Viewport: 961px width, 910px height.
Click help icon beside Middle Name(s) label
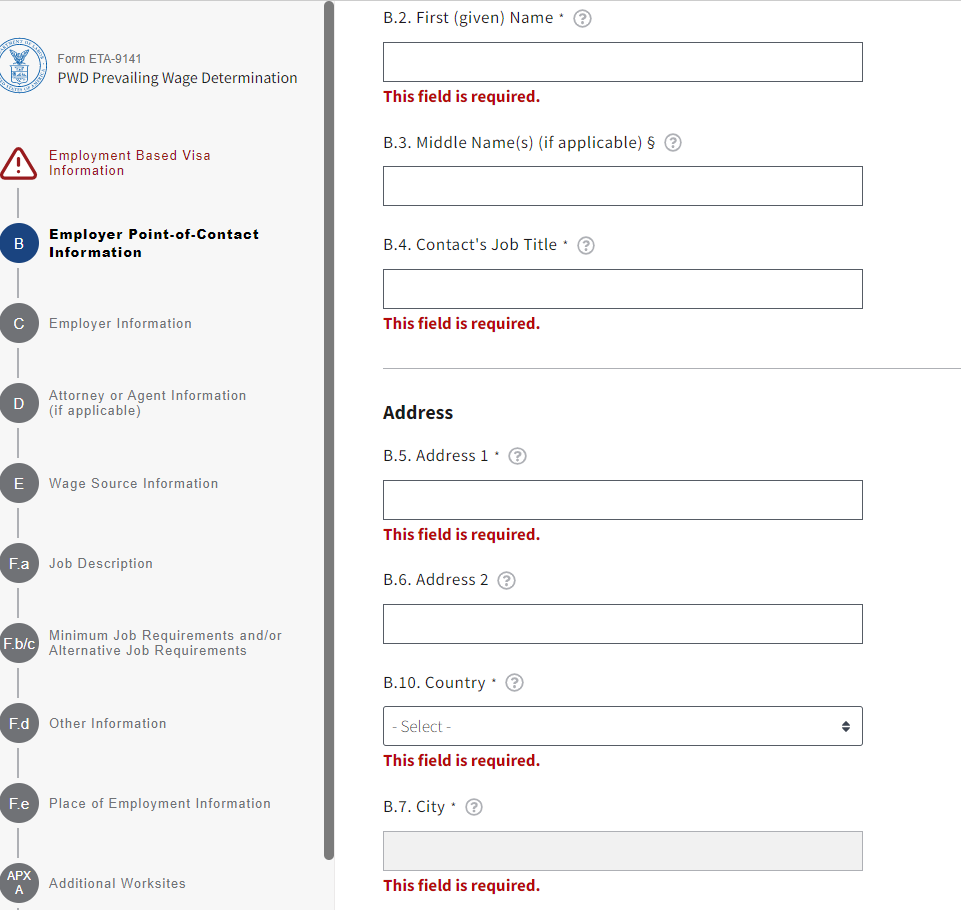point(673,142)
